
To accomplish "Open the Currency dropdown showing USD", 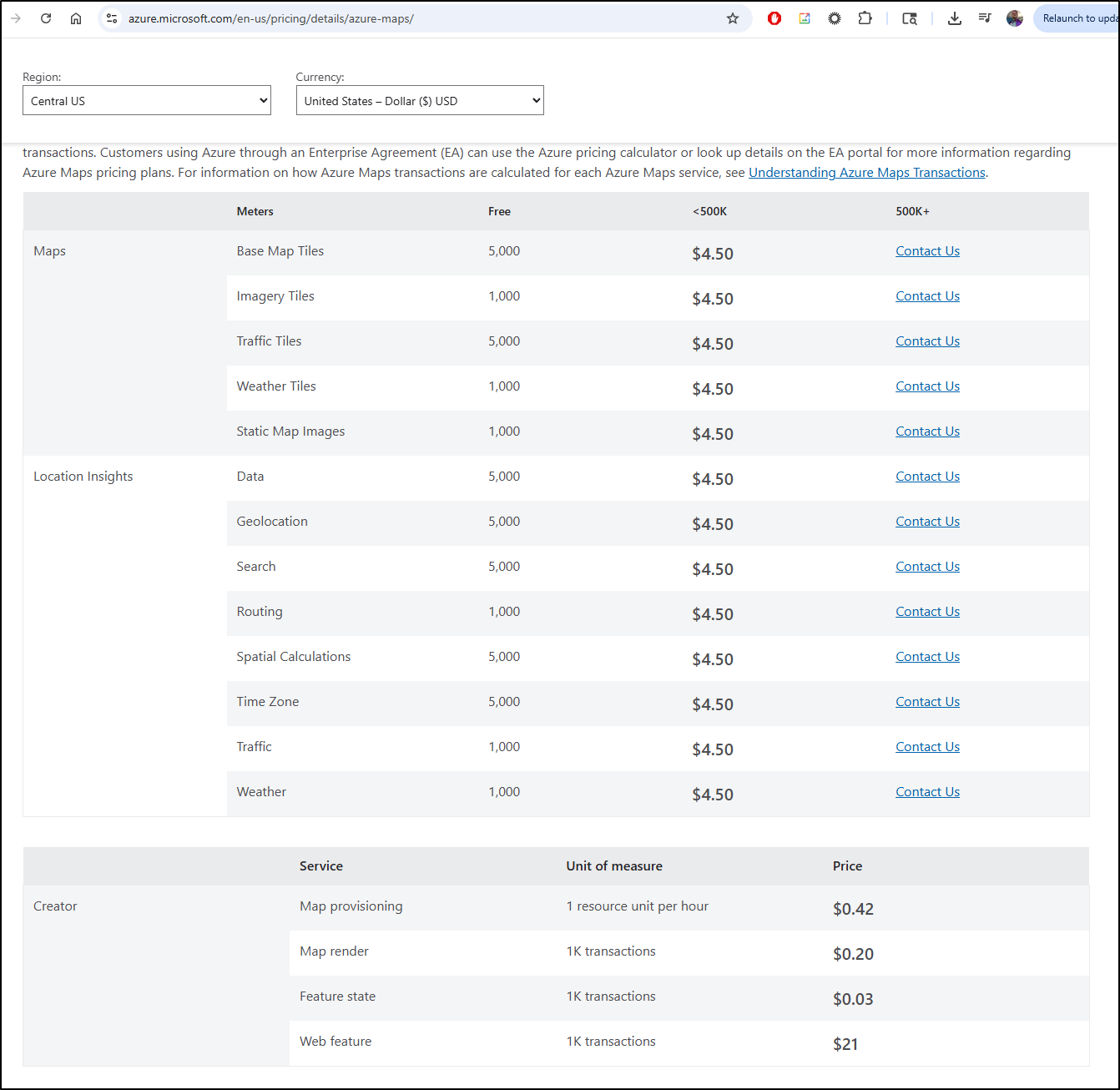I will click(420, 101).
